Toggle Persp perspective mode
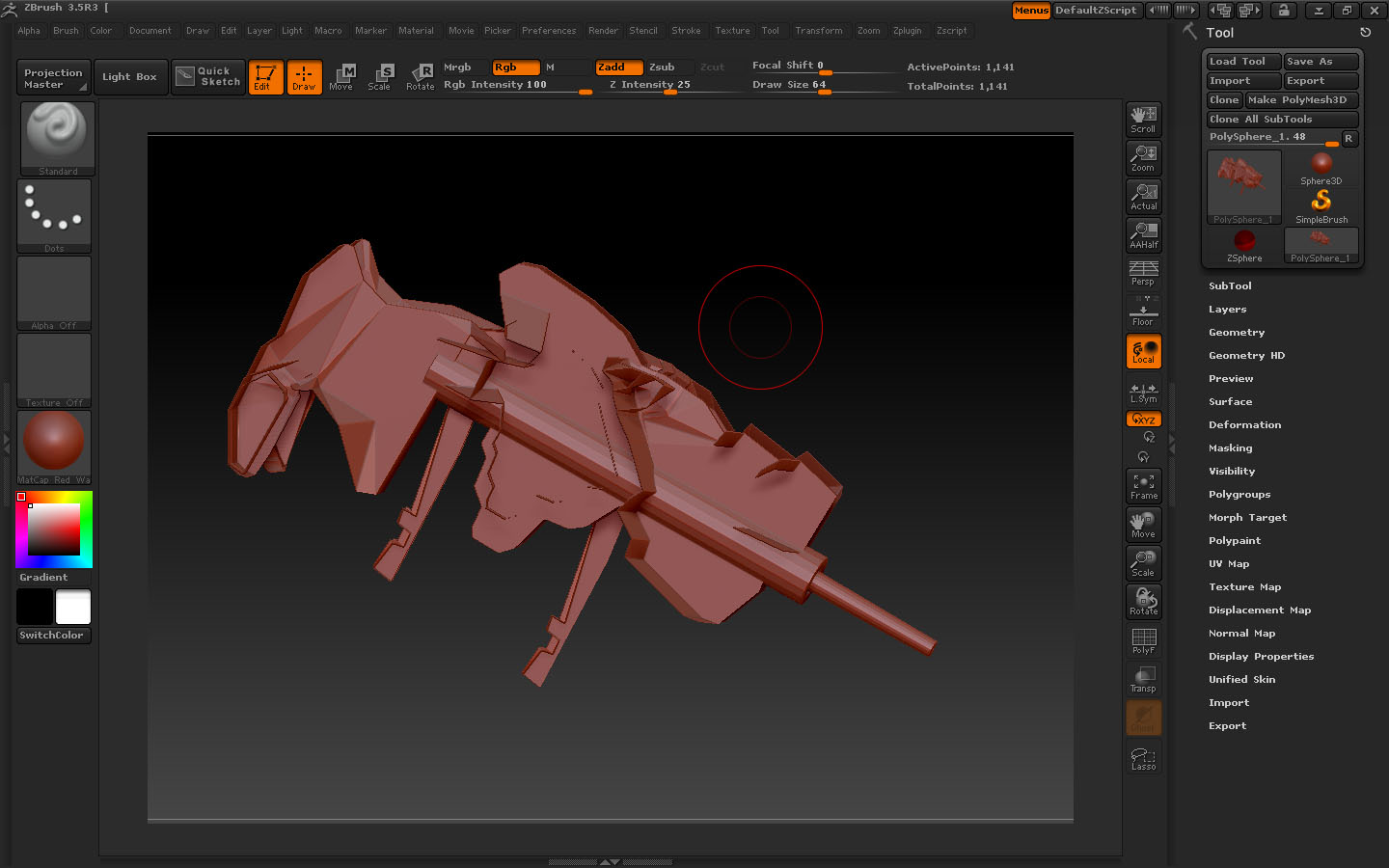 1143,273
